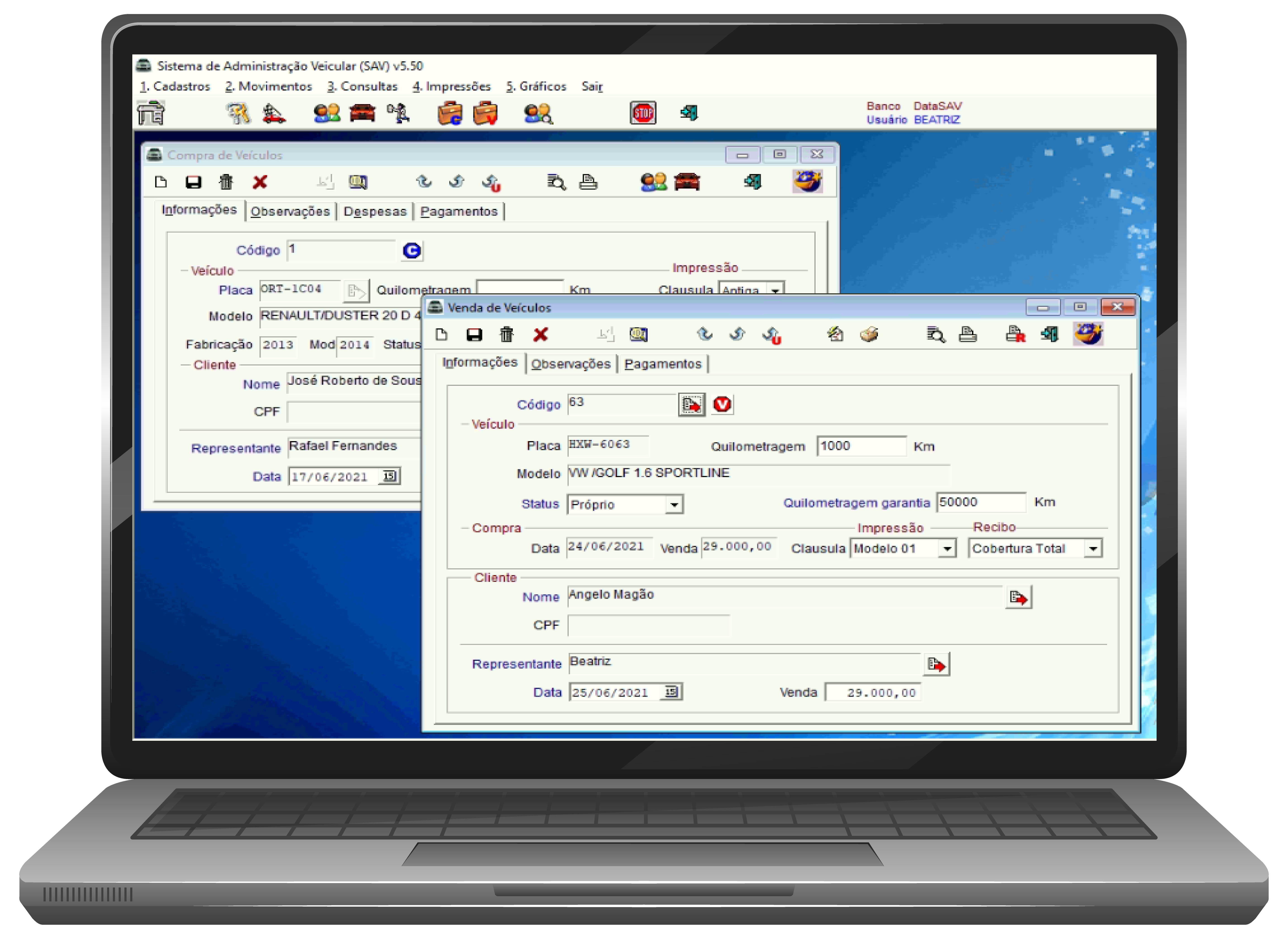The height and width of the screenshot is (939, 1288).
Task: Switch to Observações tab in Venda de Veículos
Action: (x=571, y=364)
